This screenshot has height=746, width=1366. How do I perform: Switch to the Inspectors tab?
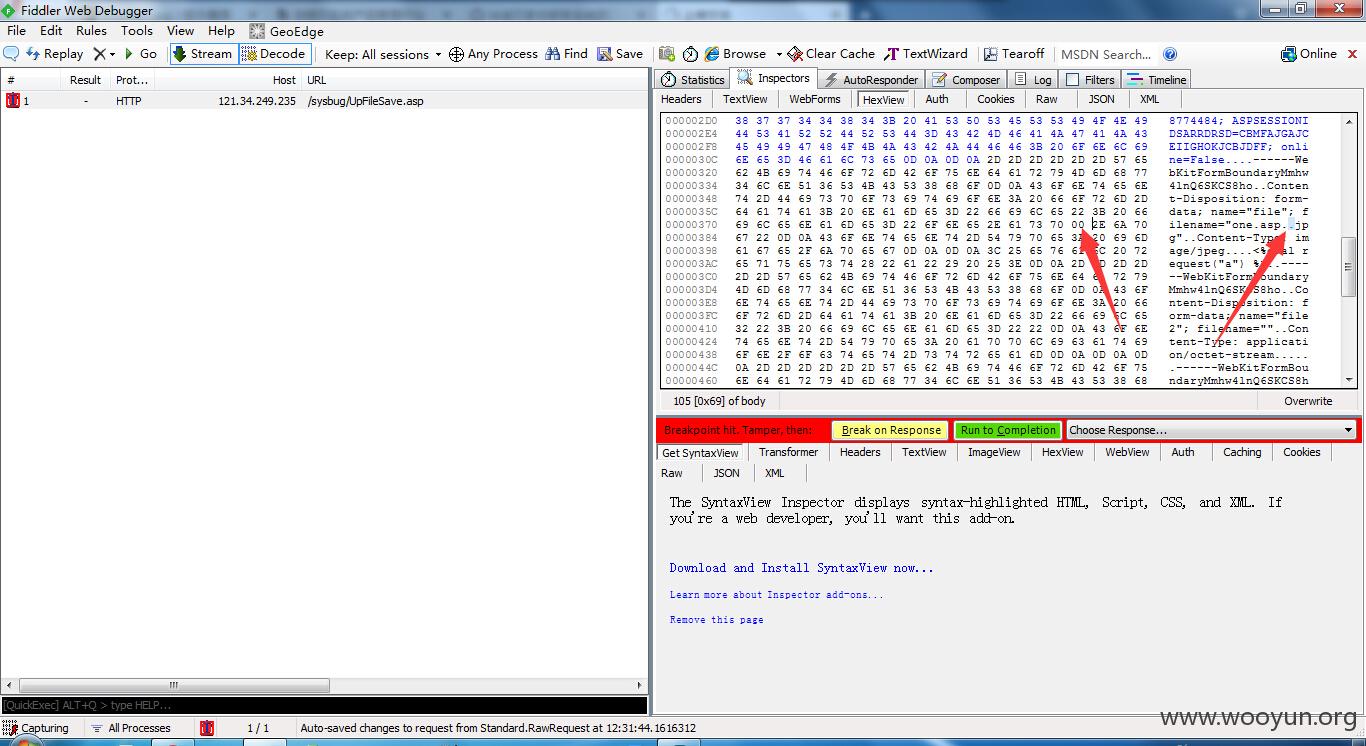click(774, 78)
